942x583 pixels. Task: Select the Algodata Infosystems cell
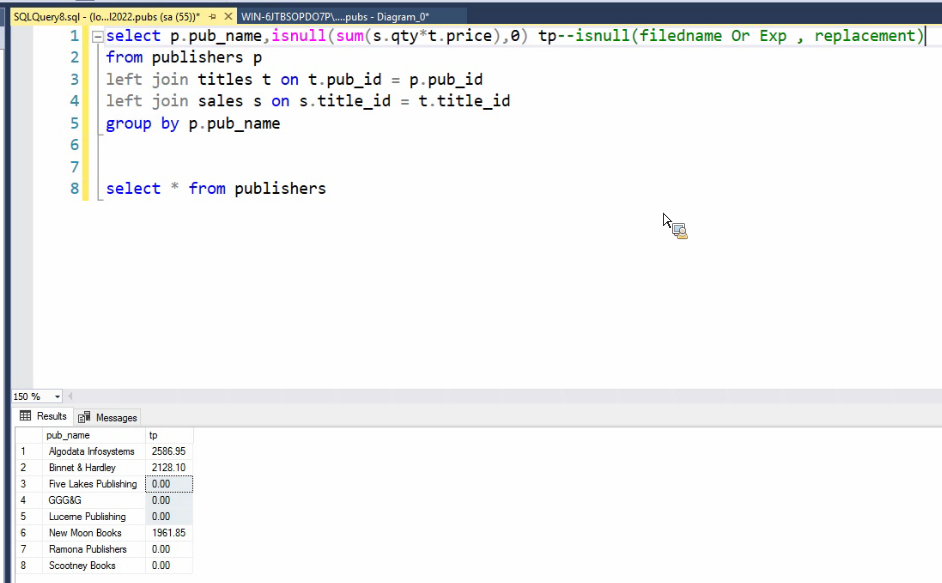94,451
